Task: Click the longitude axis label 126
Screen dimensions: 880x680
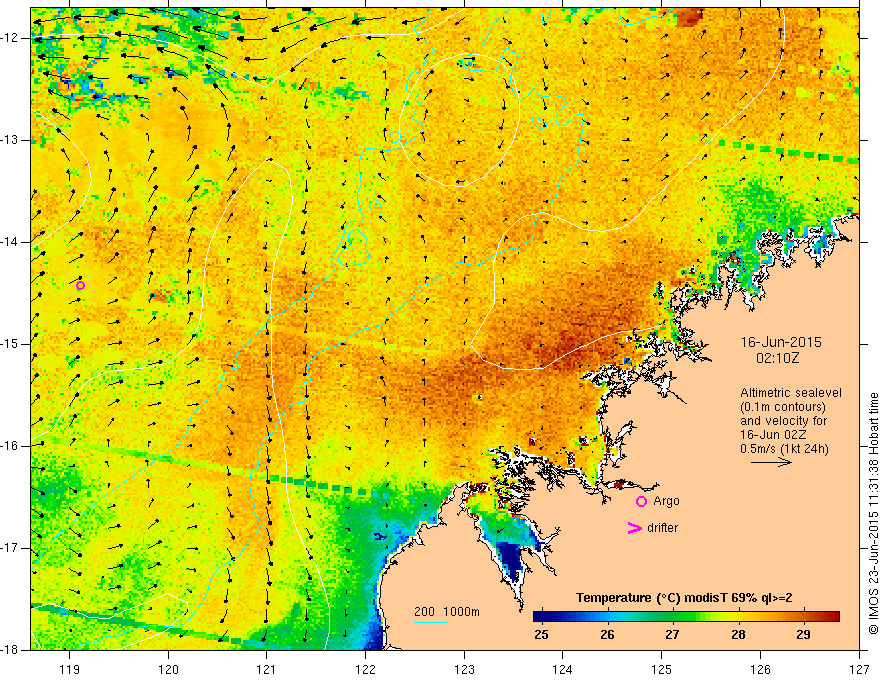Action: (760, 669)
